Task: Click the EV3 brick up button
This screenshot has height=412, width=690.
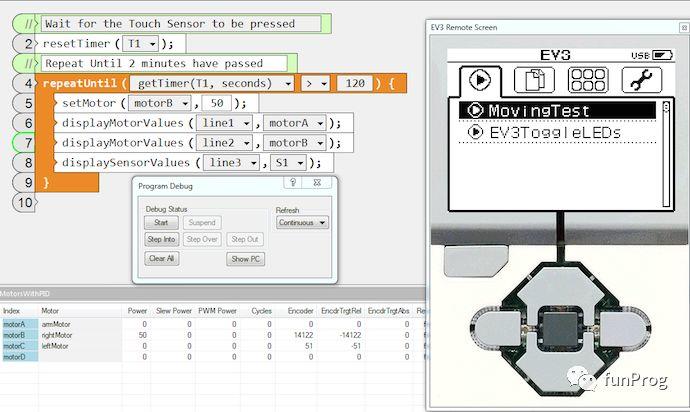Action: (560, 287)
